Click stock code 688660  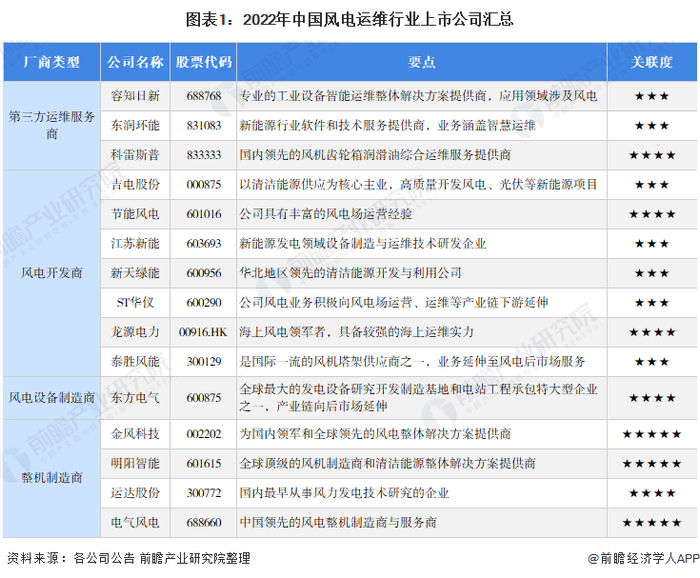tap(204, 523)
